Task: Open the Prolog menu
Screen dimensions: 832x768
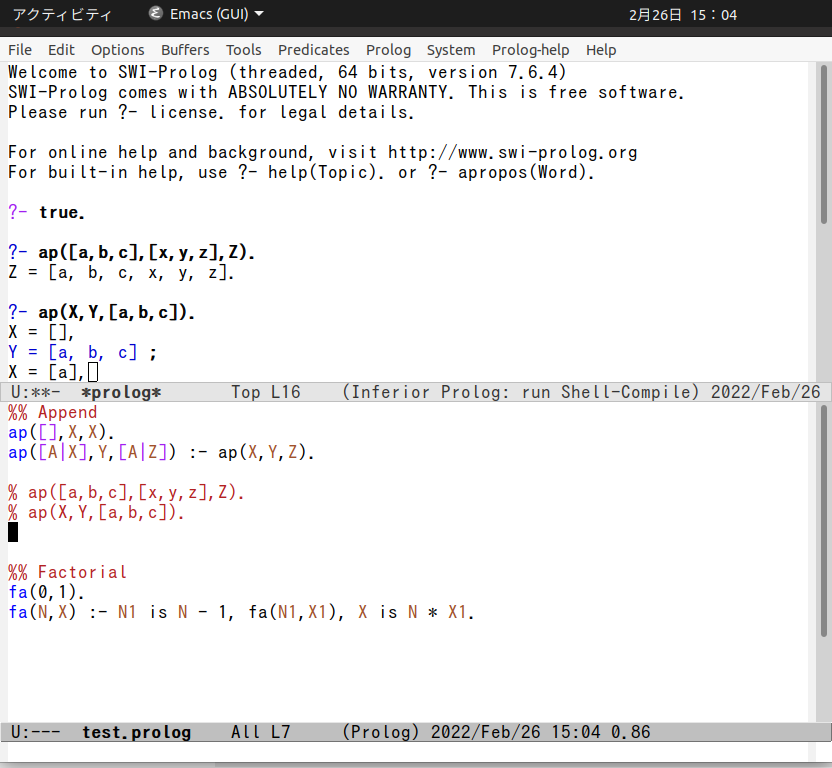Action: (x=388, y=50)
